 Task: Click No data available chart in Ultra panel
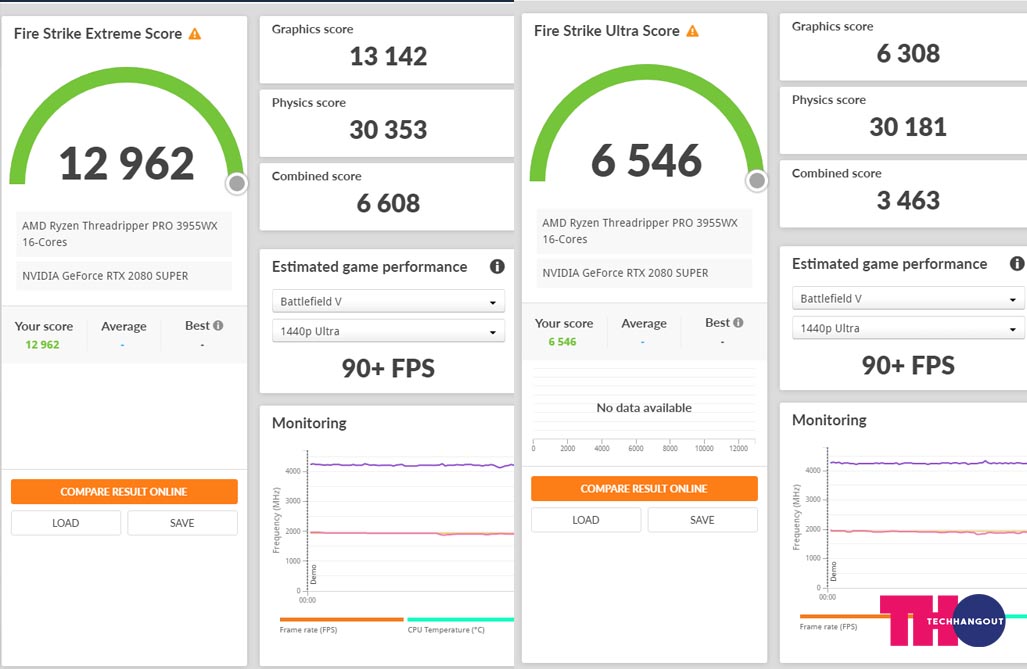point(644,408)
